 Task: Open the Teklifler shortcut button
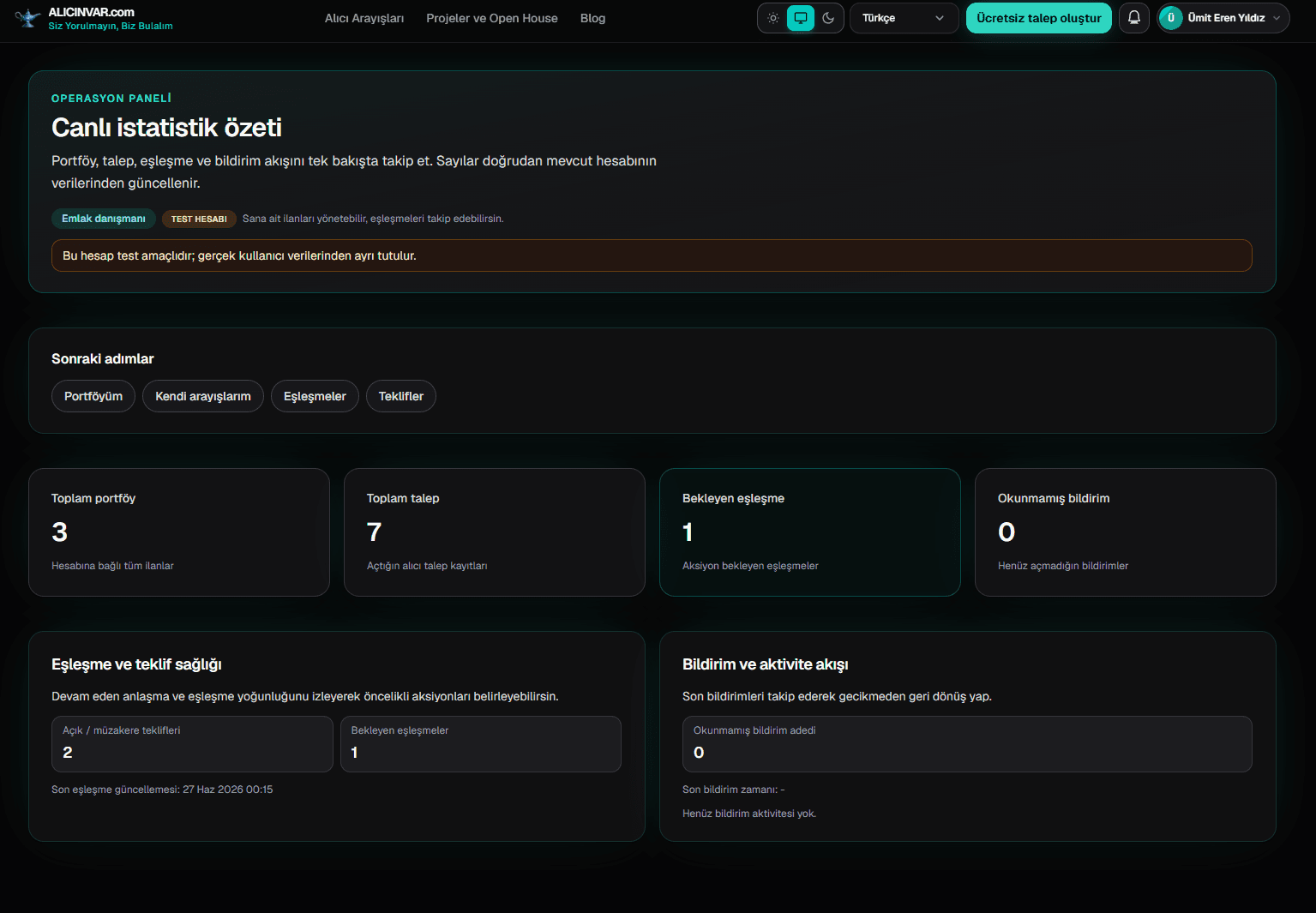click(x=401, y=396)
